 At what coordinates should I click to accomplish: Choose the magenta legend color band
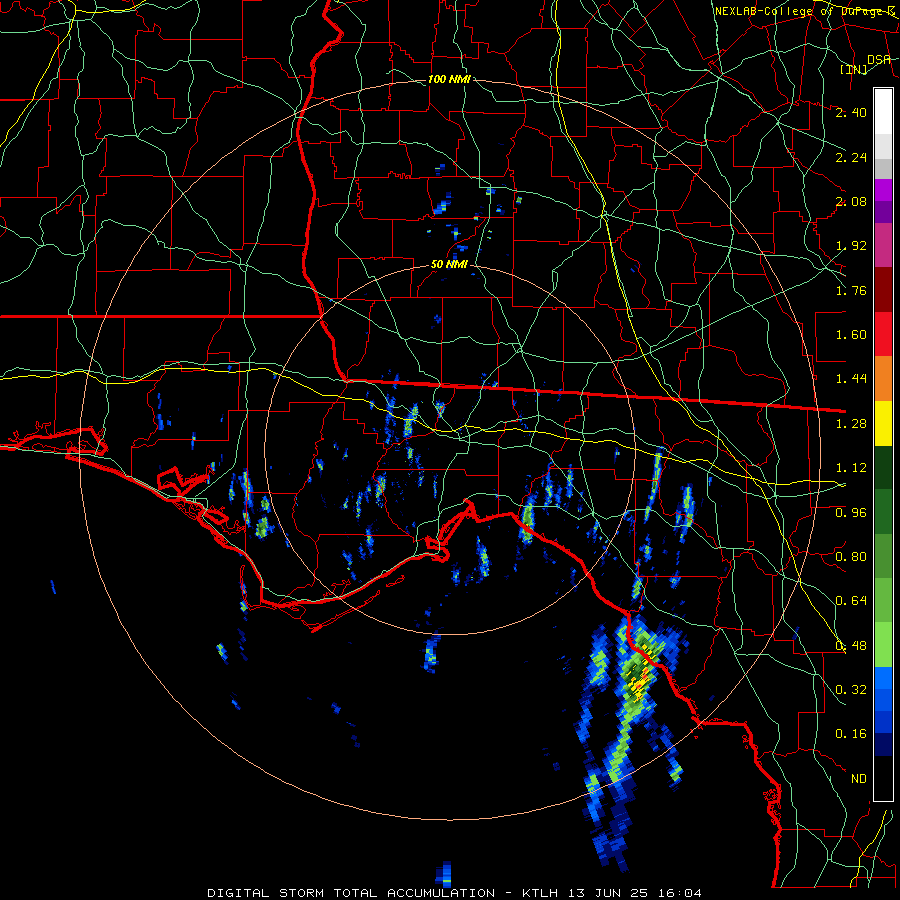pos(883,245)
